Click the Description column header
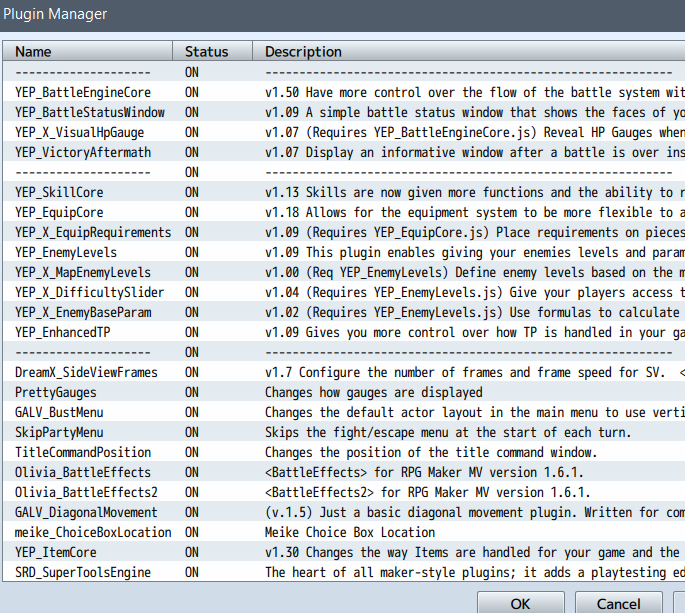The height and width of the screenshot is (613, 685). point(469,52)
